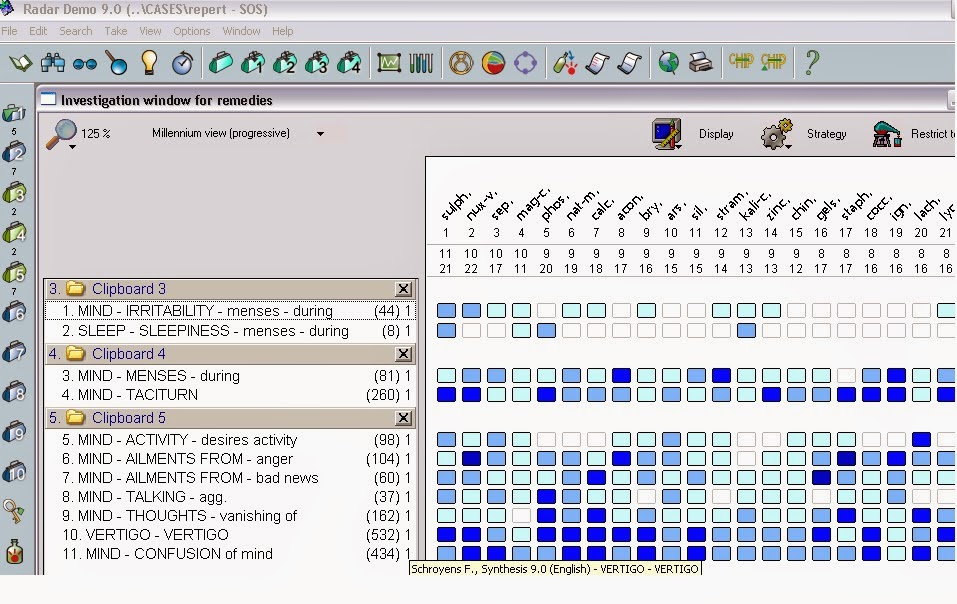The height and width of the screenshot is (604, 957).
Task: Click the binoculars search icon
Action: point(53,62)
